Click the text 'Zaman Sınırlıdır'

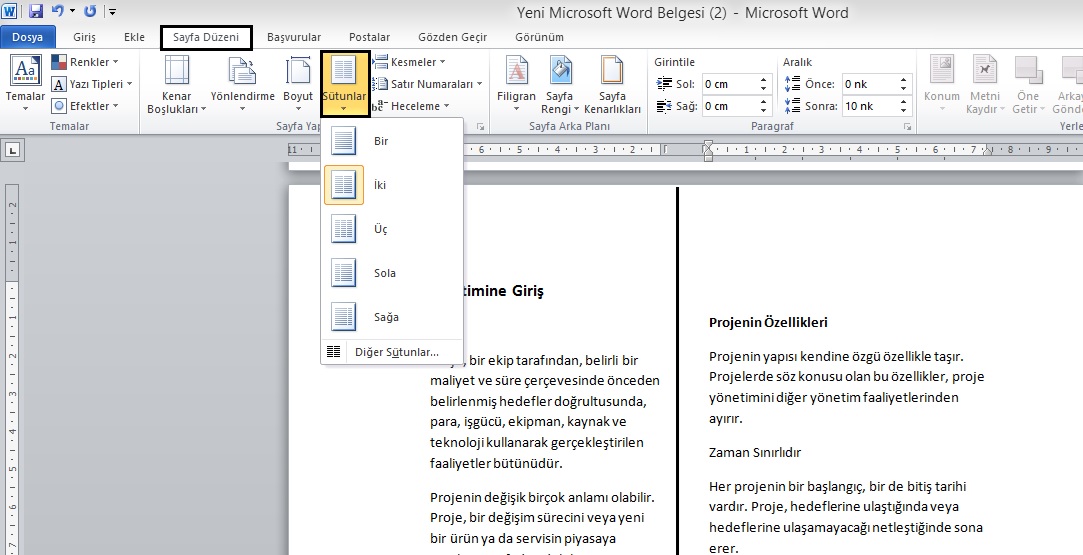pyautogui.click(x=755, y=453)
